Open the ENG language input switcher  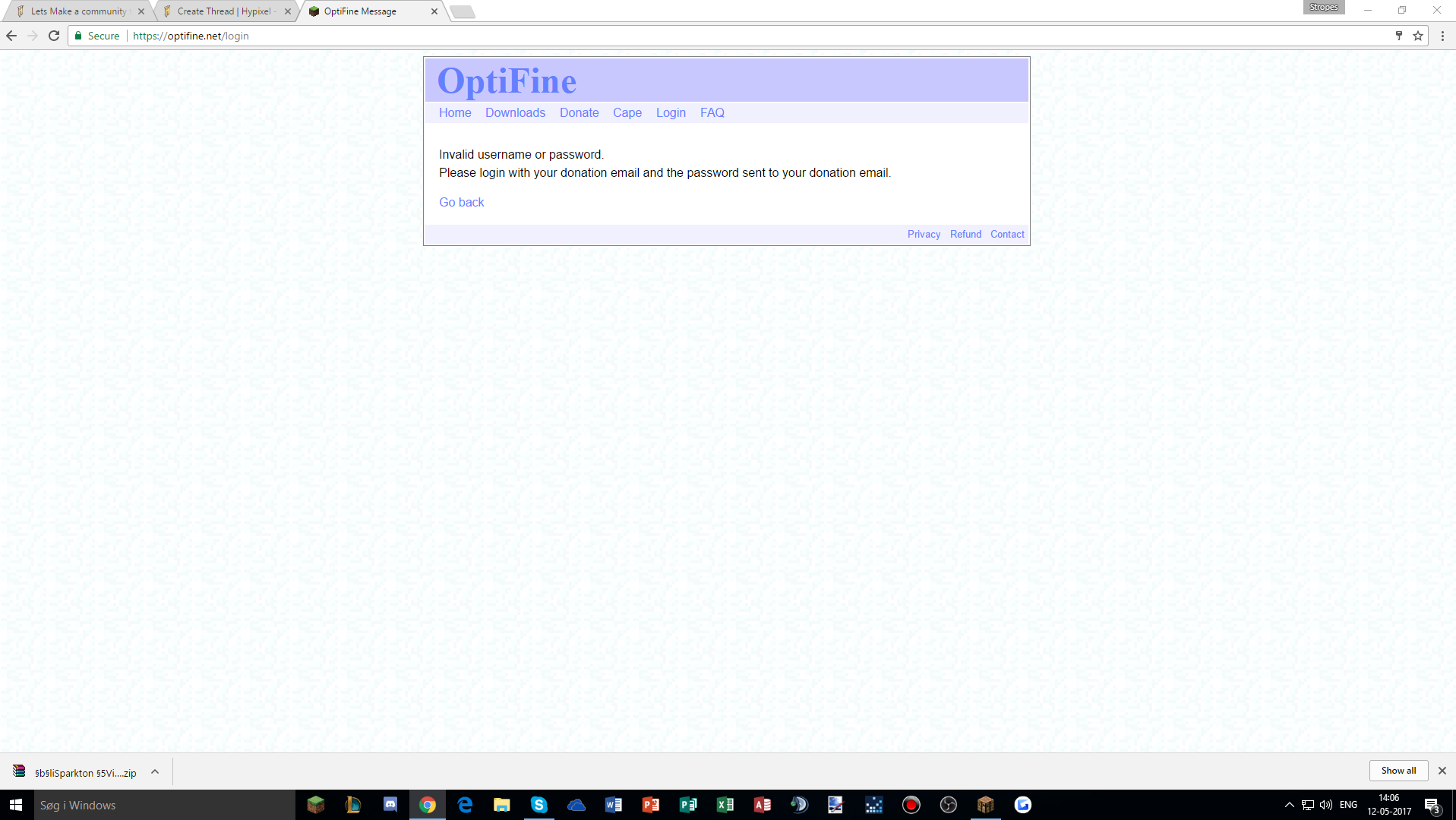click(1348, 805)
